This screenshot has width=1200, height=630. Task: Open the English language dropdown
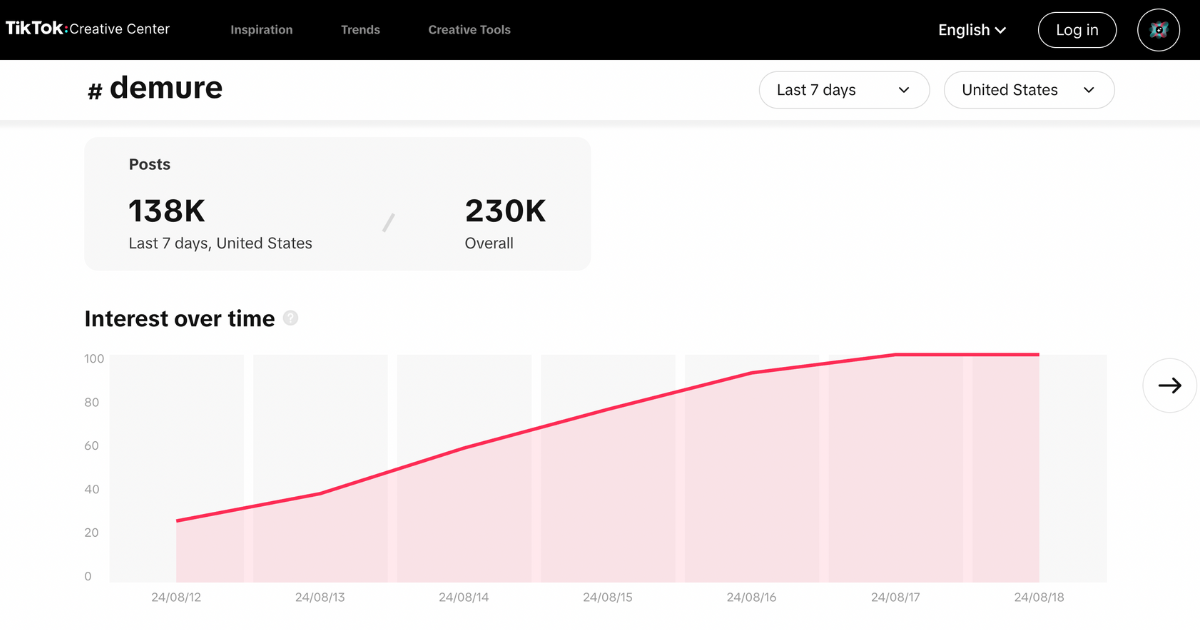pyautogui.click(x=971, y=30)
